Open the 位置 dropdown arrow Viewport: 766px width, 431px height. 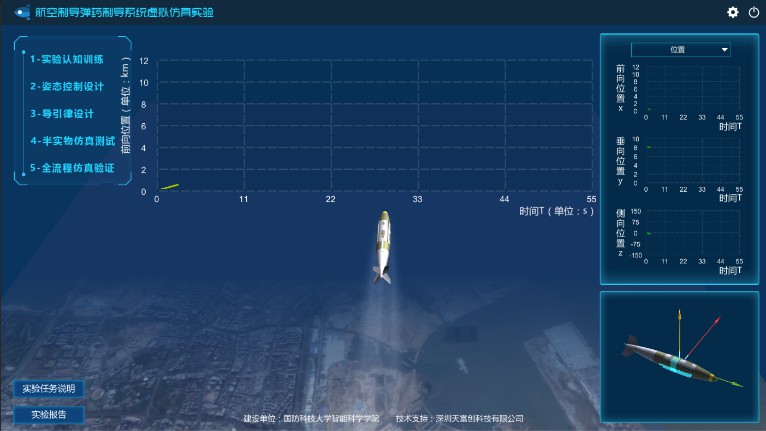coord(724,49)
